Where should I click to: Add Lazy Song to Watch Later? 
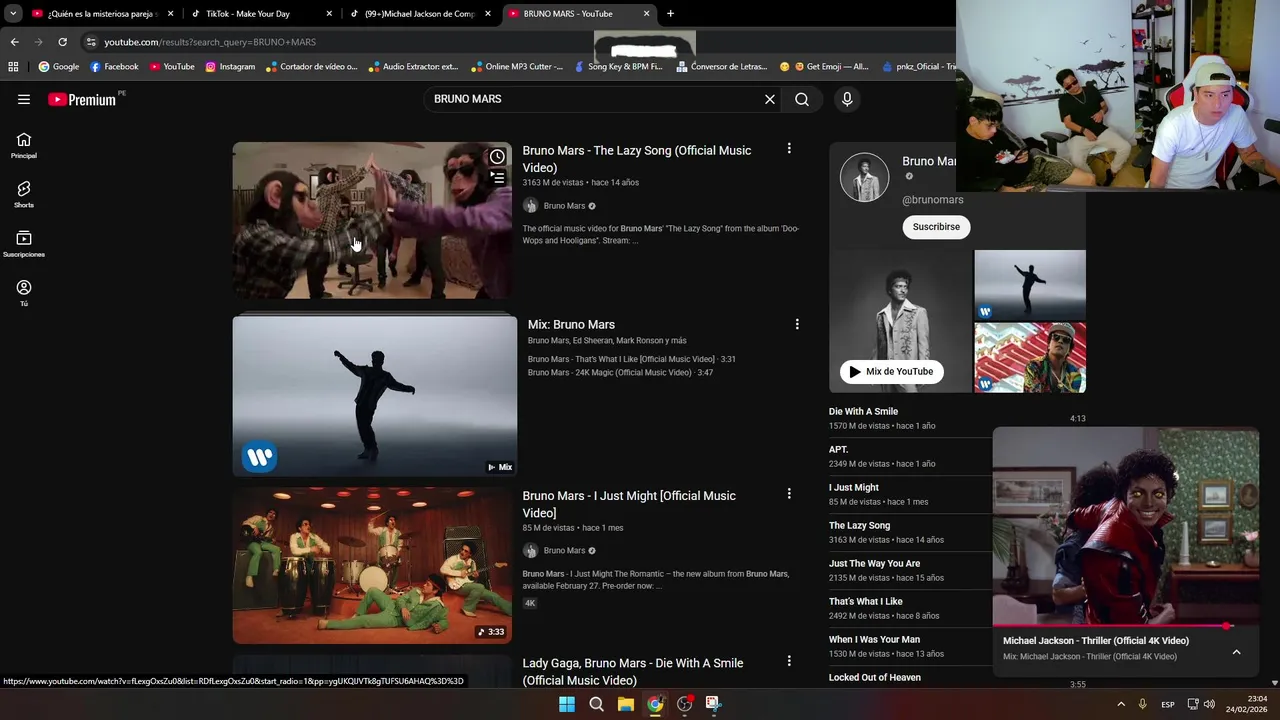click(497, 157)
